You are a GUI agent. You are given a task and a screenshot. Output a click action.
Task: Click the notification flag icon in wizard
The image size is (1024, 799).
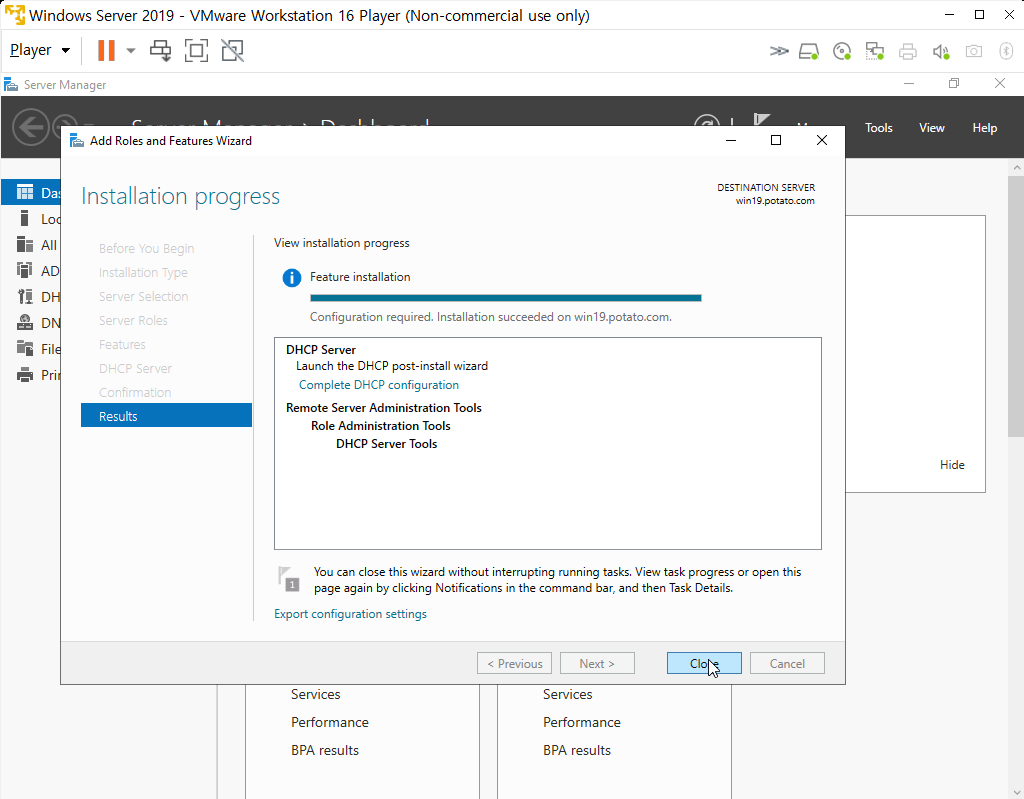289,579
